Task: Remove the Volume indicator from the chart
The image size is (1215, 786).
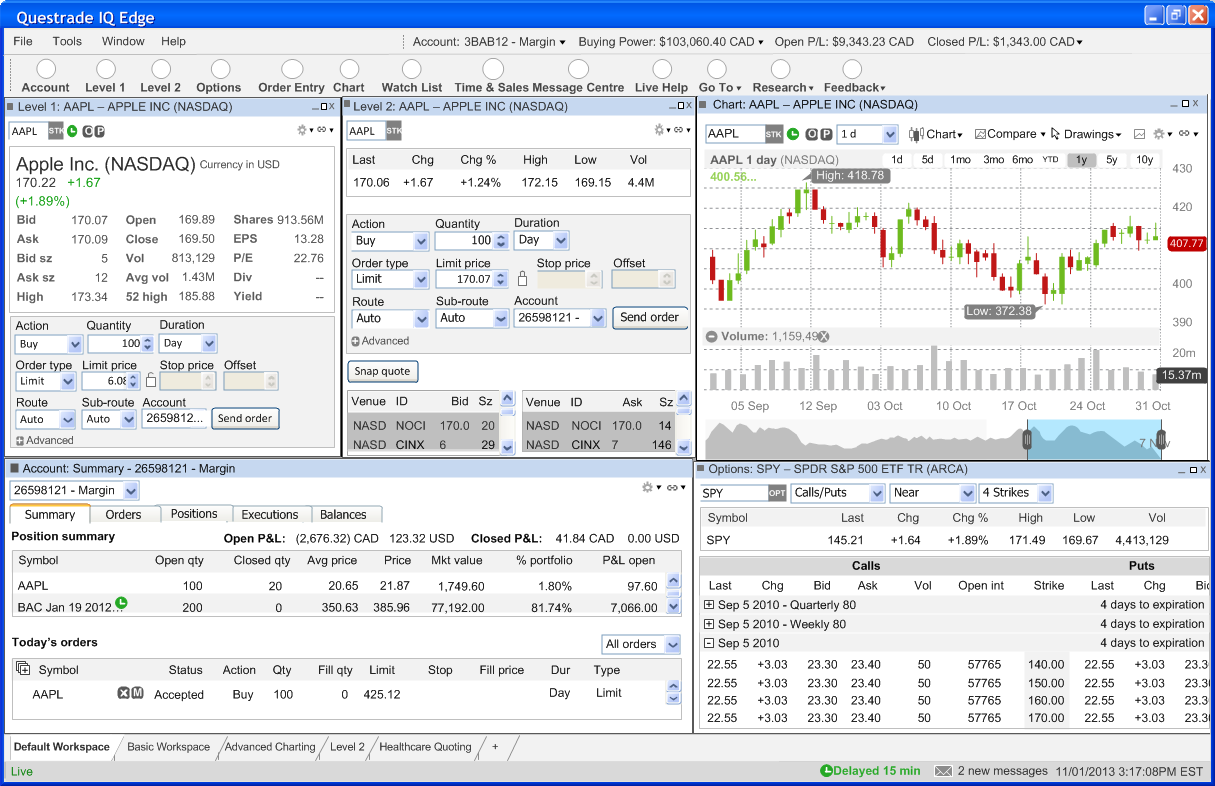Action: 823,337
